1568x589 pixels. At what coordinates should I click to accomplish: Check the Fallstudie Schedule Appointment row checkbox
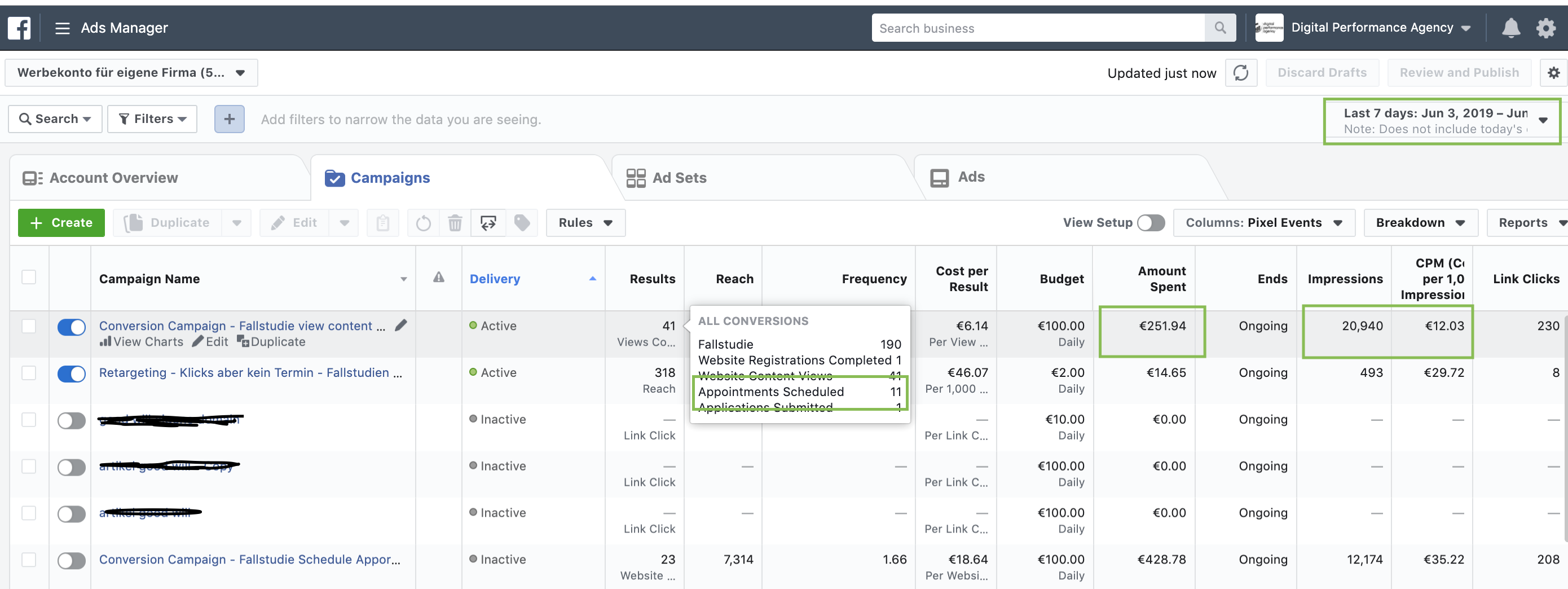[x=29, y=560]
